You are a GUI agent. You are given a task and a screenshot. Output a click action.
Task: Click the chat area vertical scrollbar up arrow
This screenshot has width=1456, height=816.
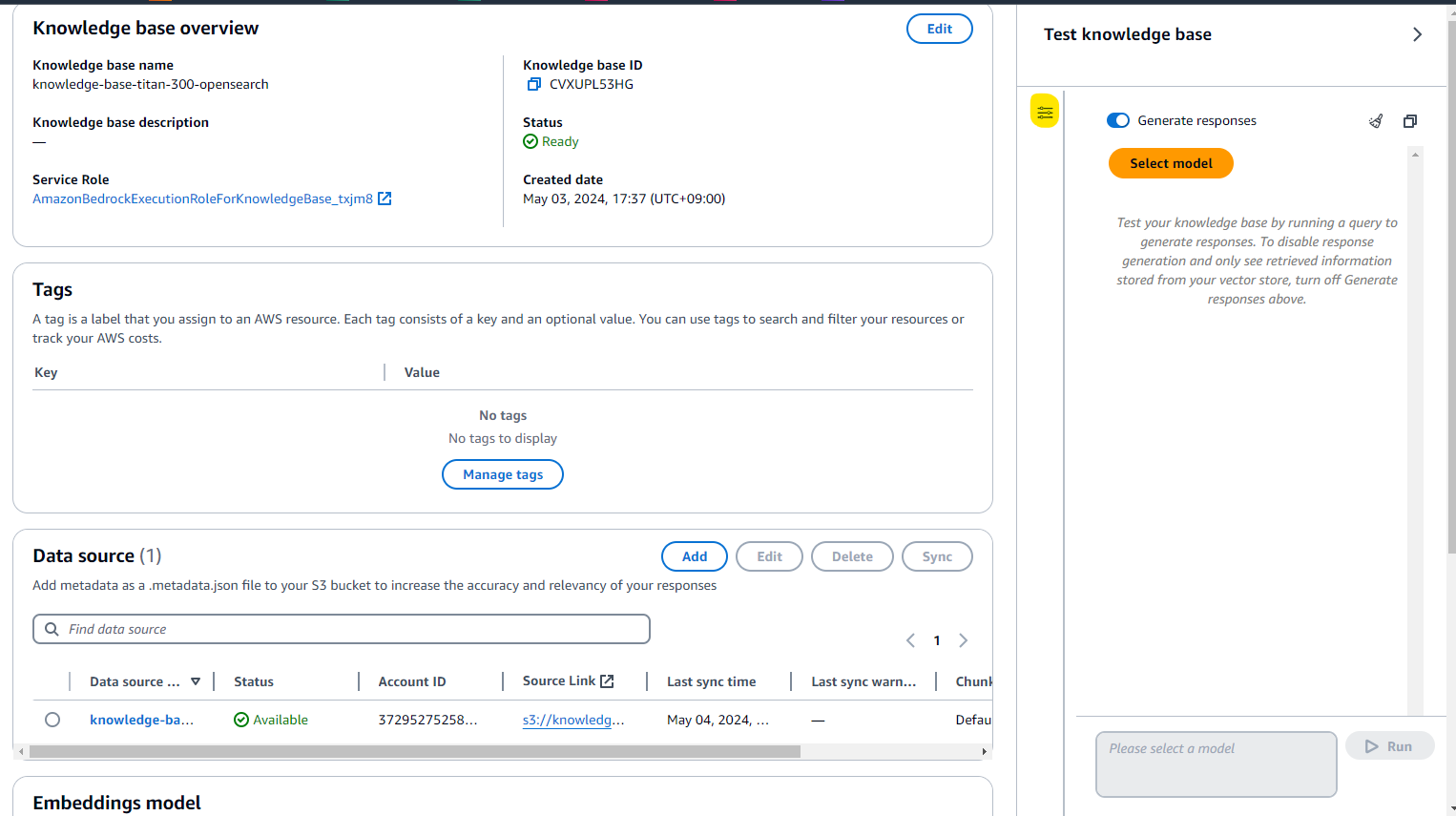click(1415, 155)
